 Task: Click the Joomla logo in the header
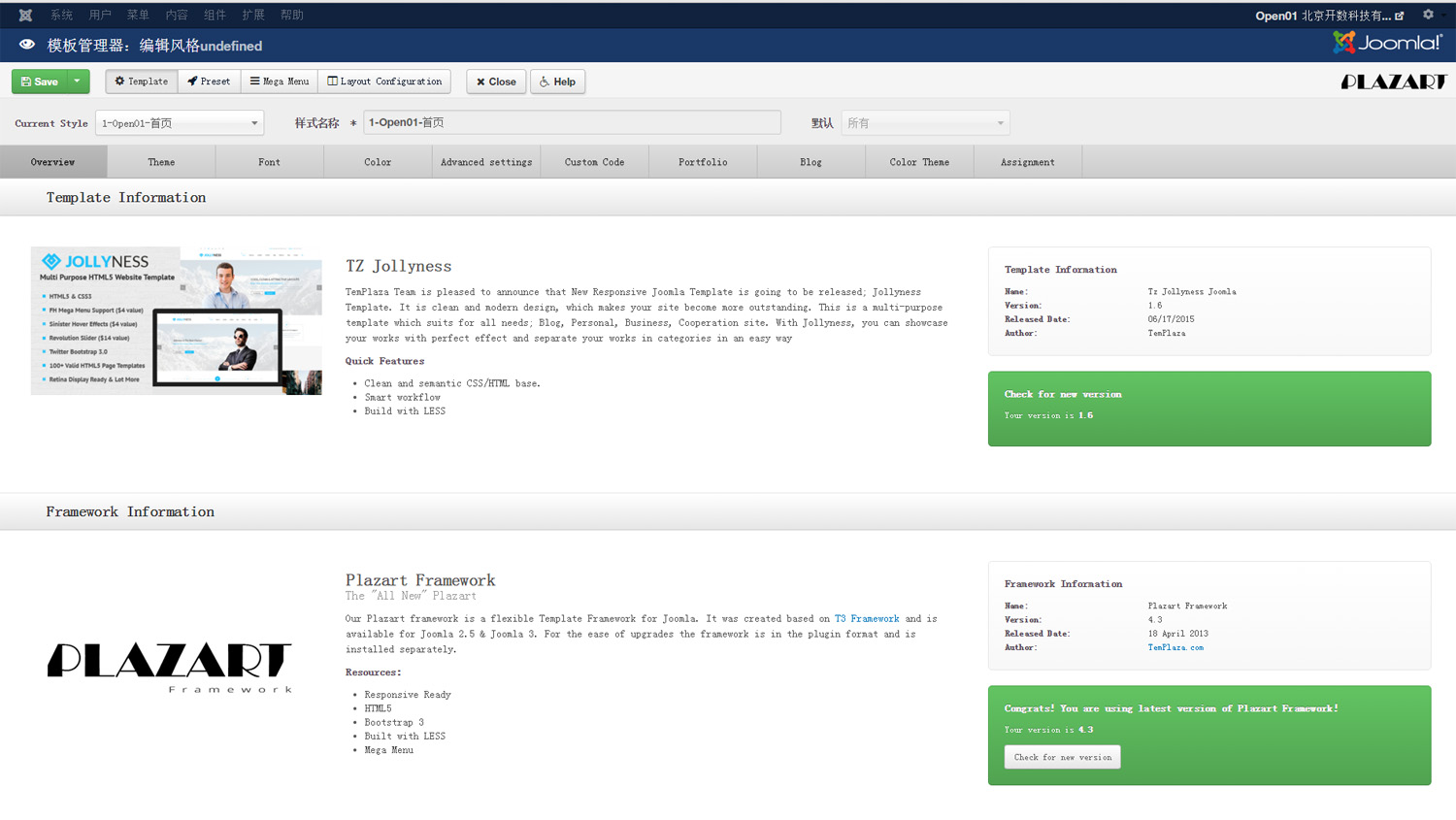(1388, 43)
